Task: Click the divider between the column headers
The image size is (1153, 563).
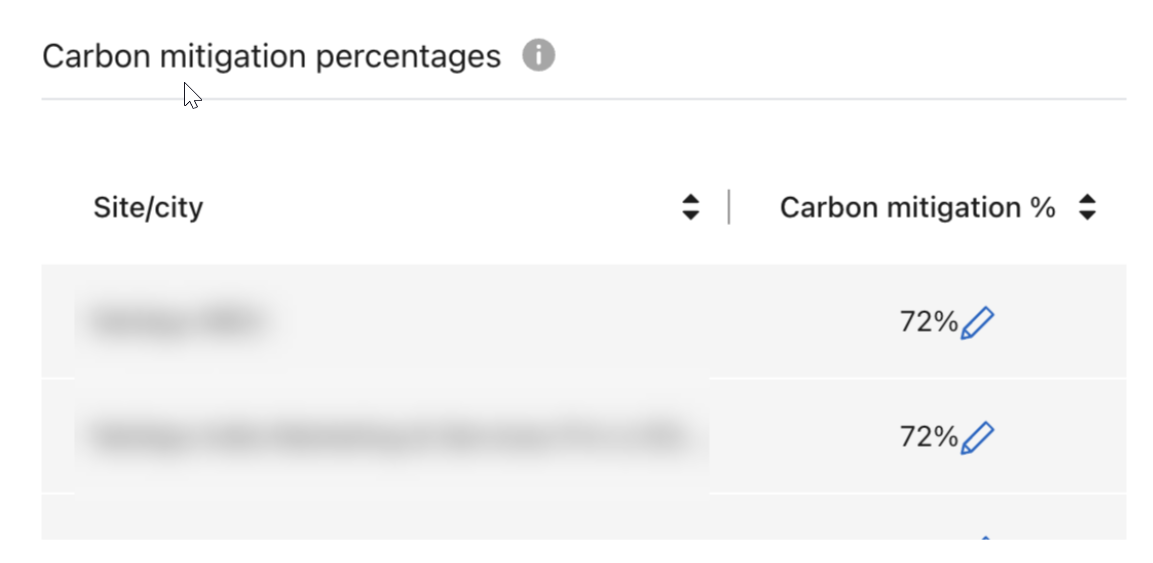Action: [x=729, y=207]
